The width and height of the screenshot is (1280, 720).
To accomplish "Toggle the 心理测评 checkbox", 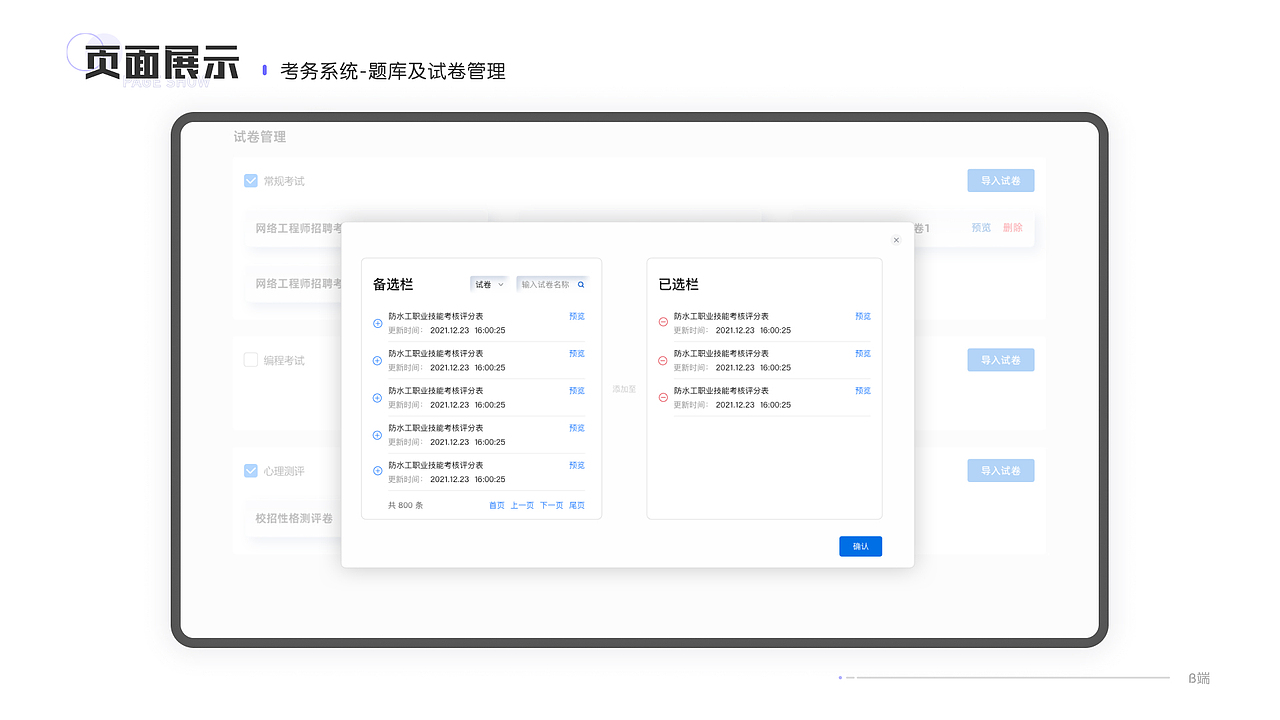I will [251, 470].
